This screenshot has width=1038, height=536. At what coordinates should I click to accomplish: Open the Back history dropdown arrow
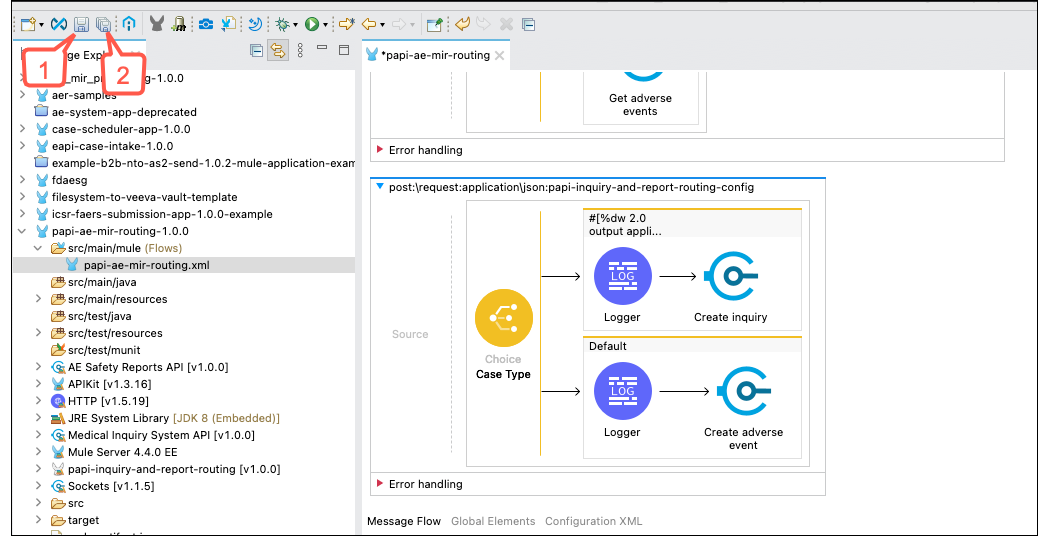(383, 25)
